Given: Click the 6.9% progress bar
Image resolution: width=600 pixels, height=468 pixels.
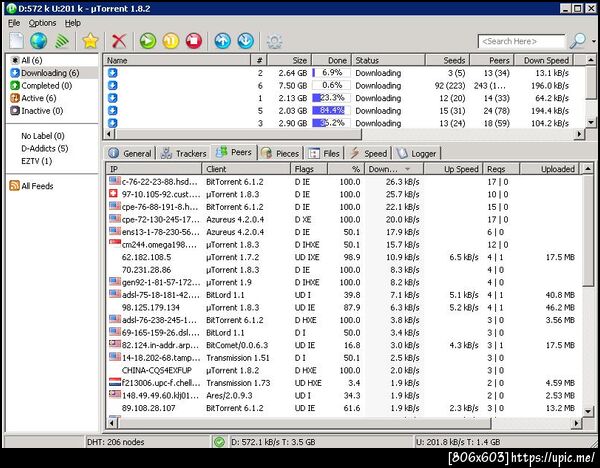Looking at the screenshot, I should [331, 73].
